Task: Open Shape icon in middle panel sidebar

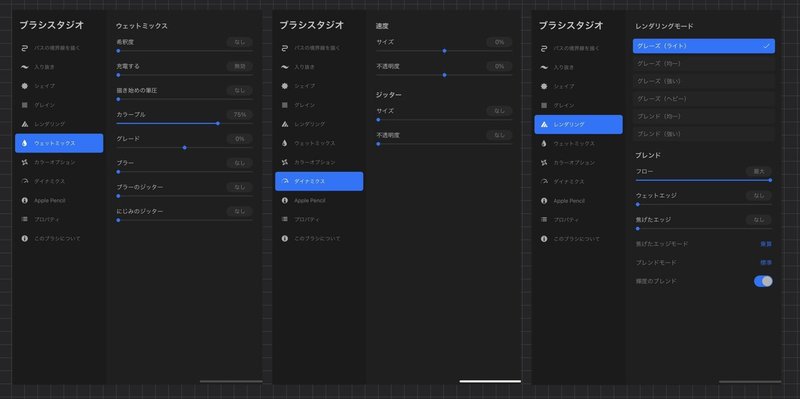Action: click(285, 86)
